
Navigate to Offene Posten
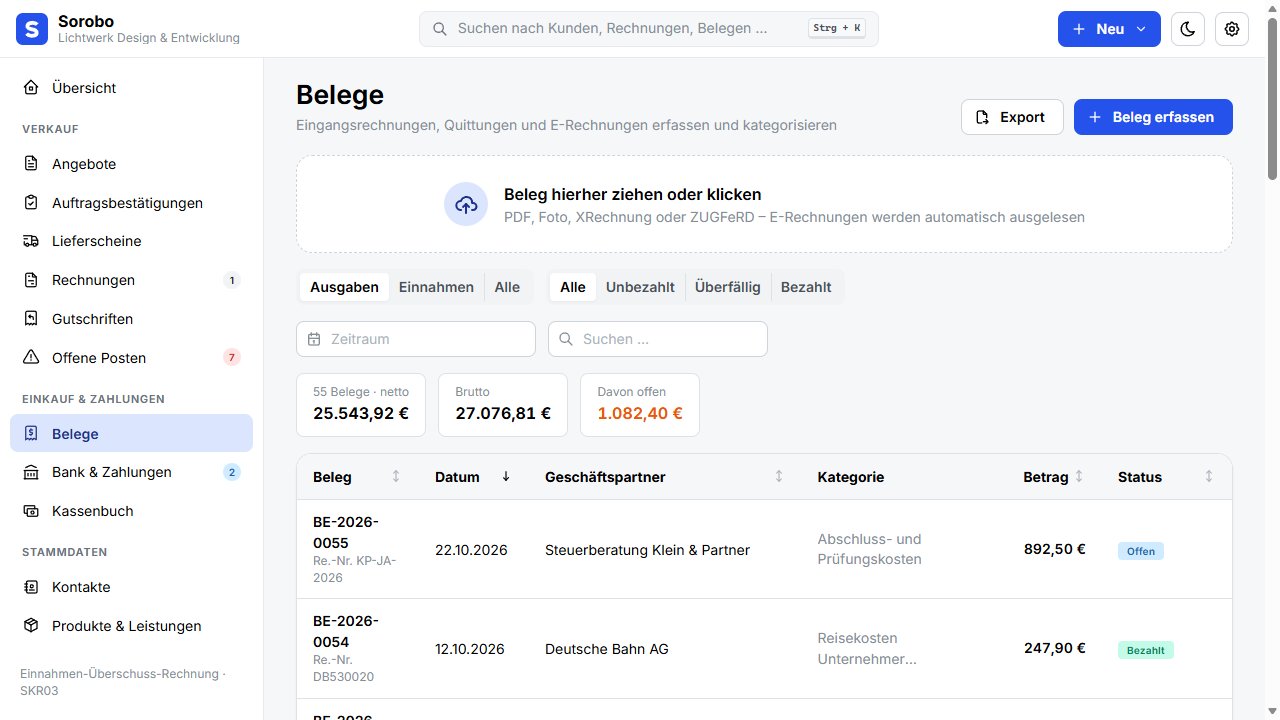131,358
